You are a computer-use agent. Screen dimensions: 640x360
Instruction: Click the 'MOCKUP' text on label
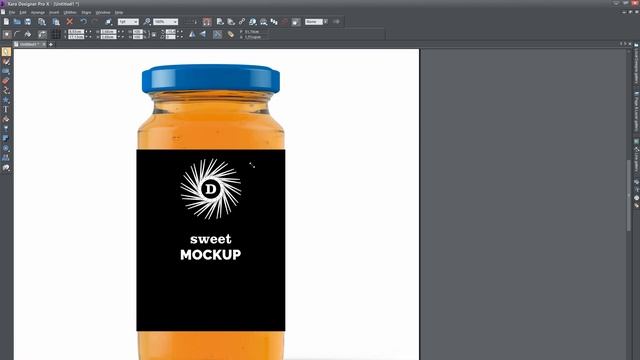point(211,255)
